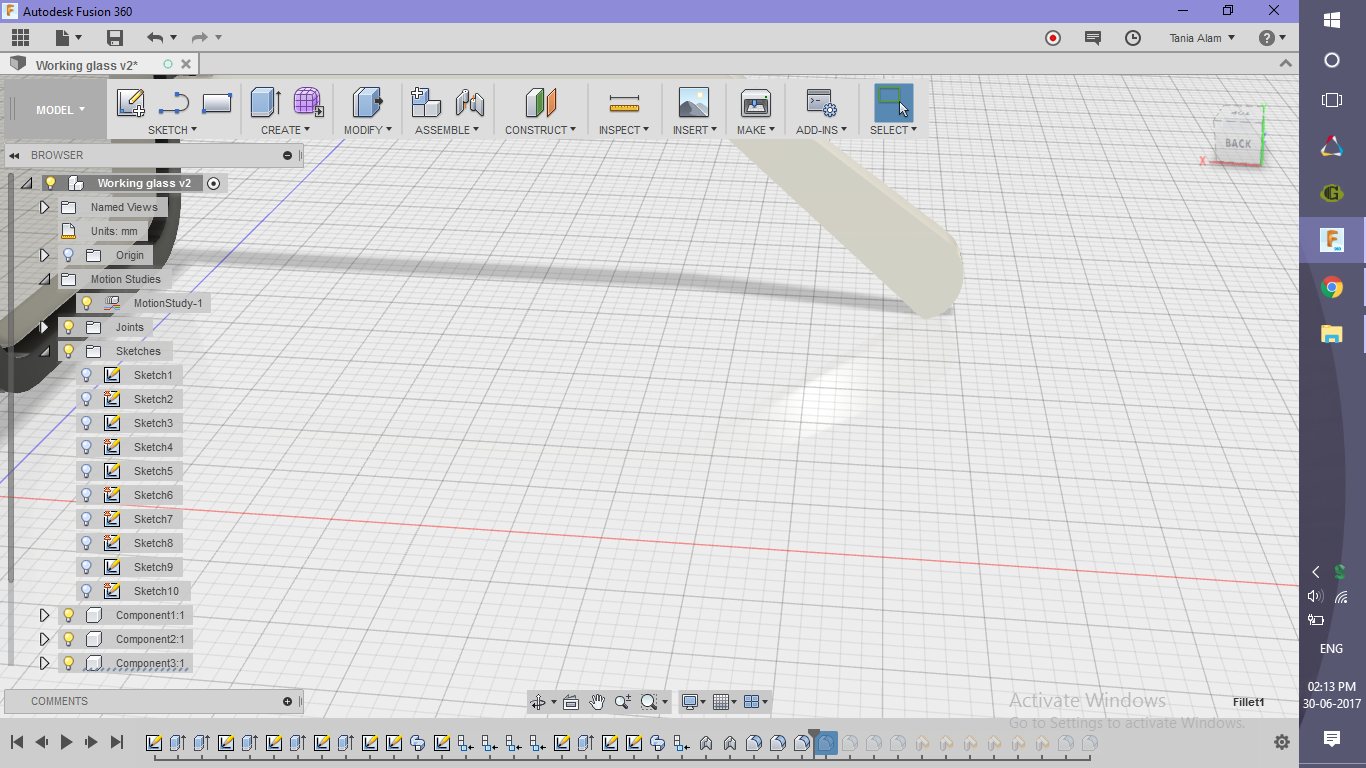Select the Line sketch tool

(x=174, y=103)
